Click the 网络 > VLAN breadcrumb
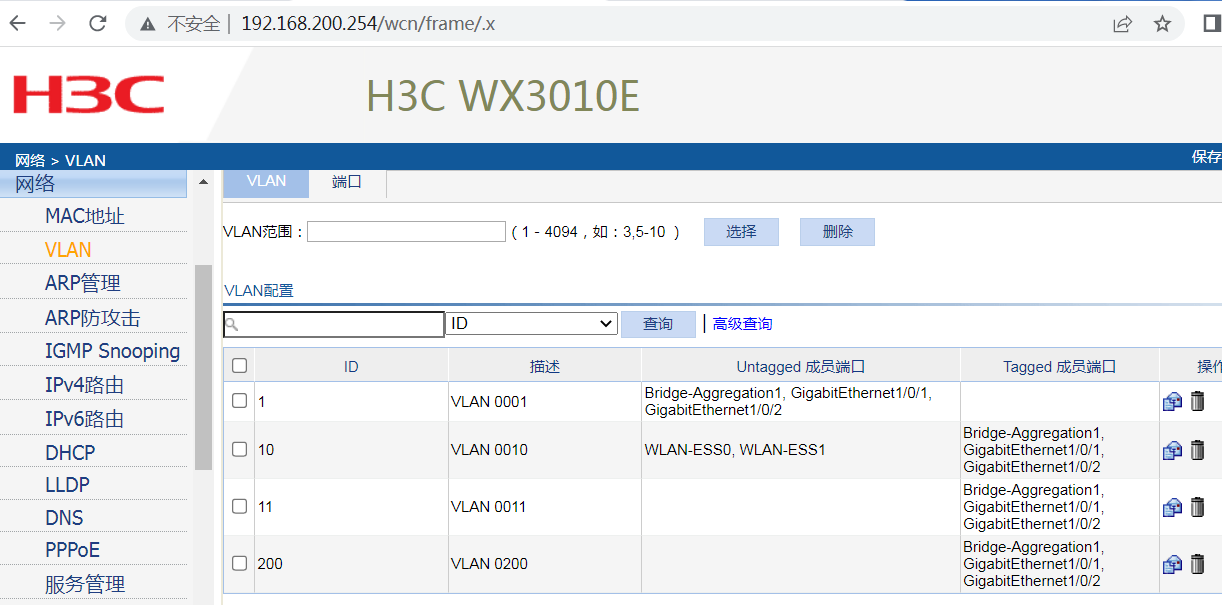The image size is (1222, 605). (x=60, y=160)
